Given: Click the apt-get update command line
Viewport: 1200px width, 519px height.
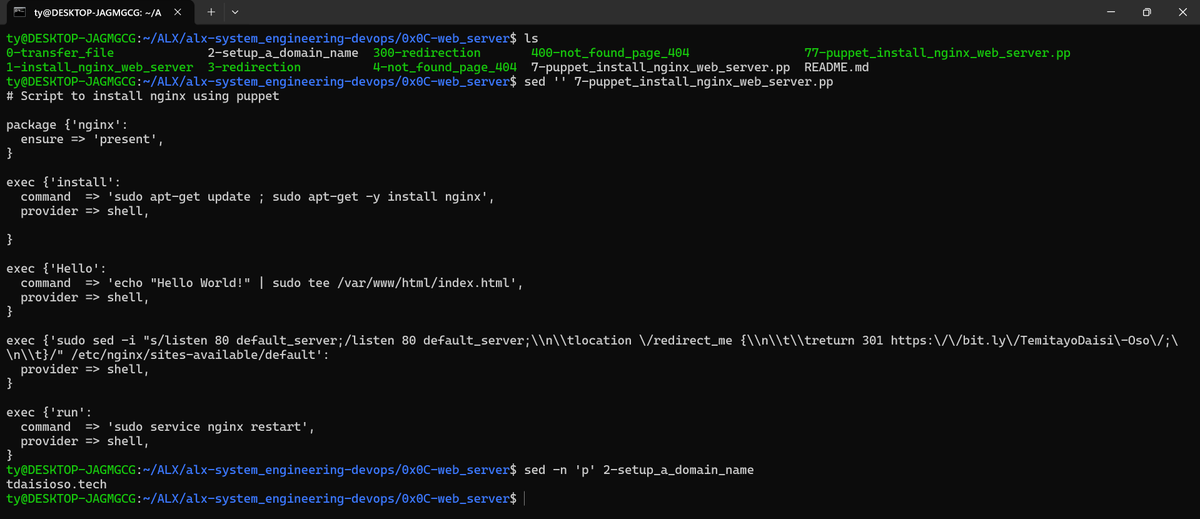Looking at the screenshot, I should [258, 197].
